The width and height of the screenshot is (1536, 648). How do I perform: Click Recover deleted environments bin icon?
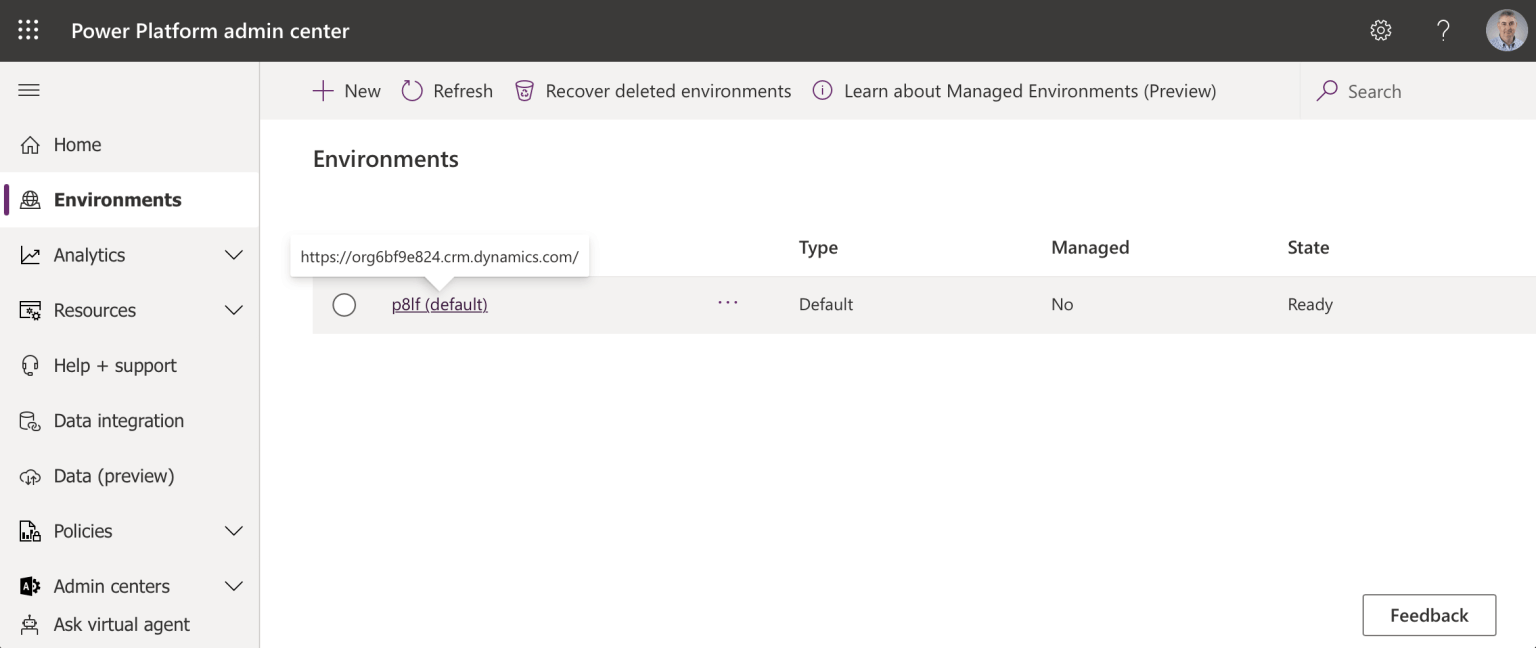[x=524, y=91]
